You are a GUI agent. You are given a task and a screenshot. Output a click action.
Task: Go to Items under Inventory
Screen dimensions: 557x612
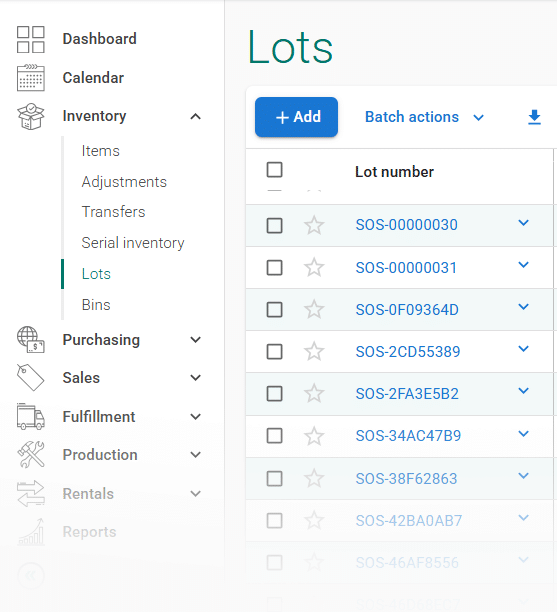(x=100, y=151)
